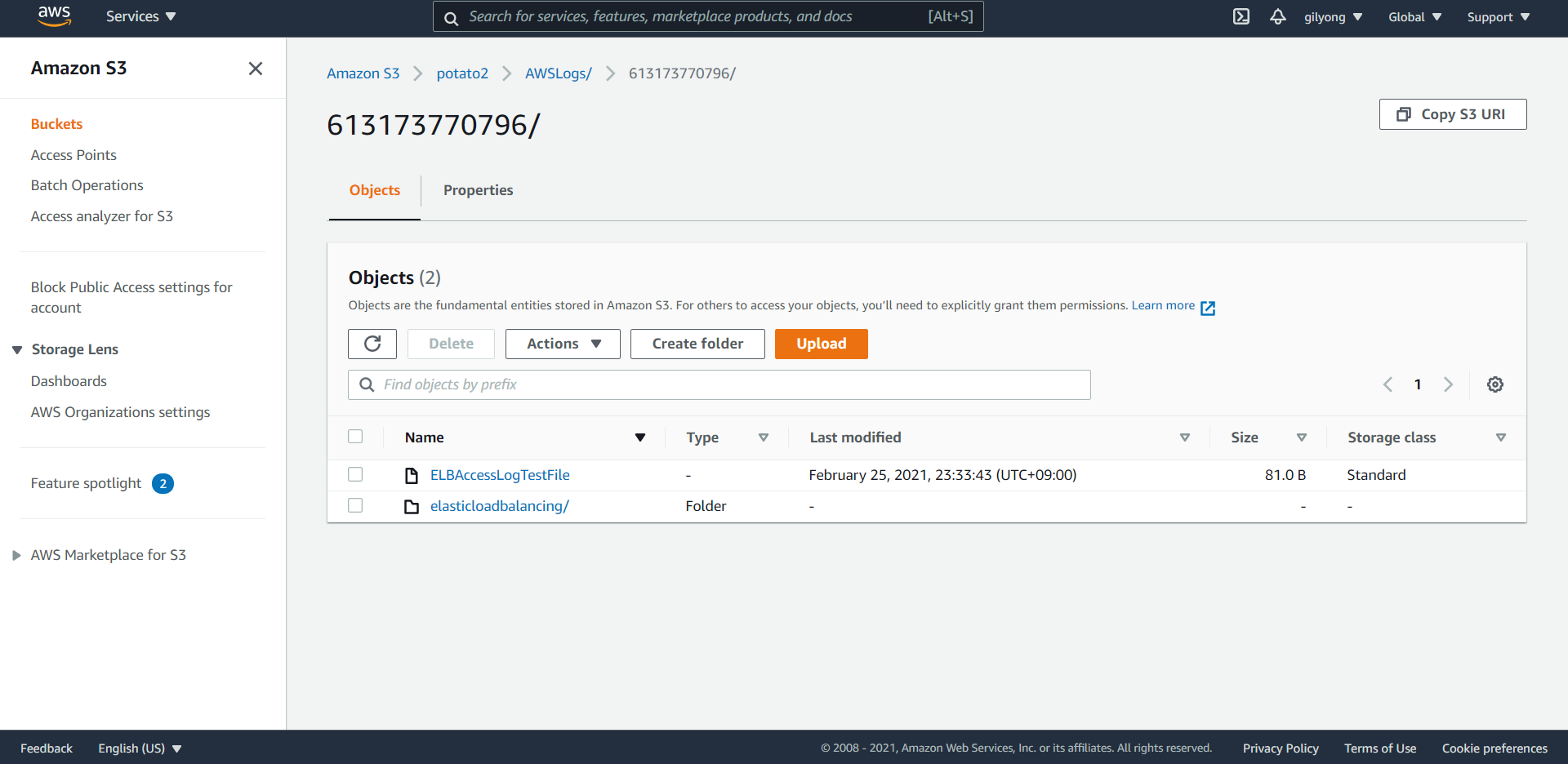This screenshot has height=764, width=1568.
Task: Open Block Public Access settings for account
Action: tap(131, 297)
